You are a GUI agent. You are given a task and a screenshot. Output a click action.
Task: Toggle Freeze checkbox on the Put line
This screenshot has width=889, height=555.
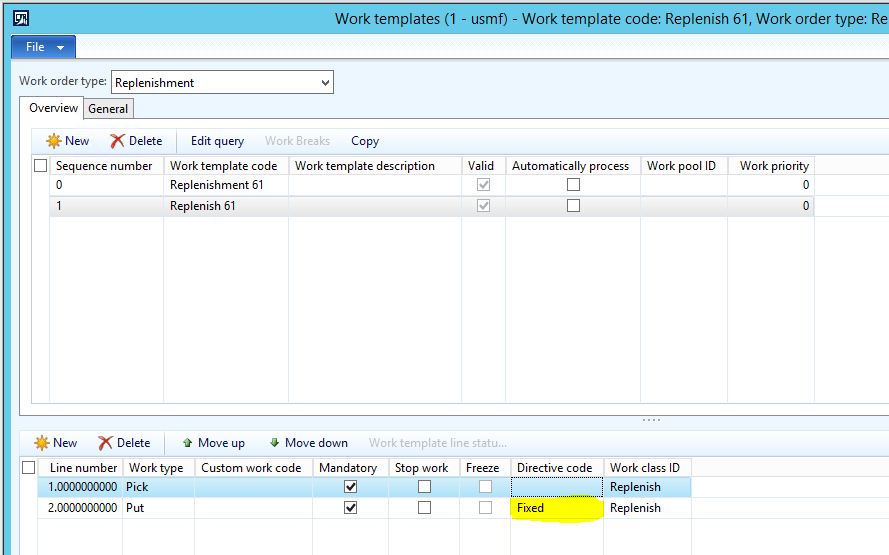(485, 508)
